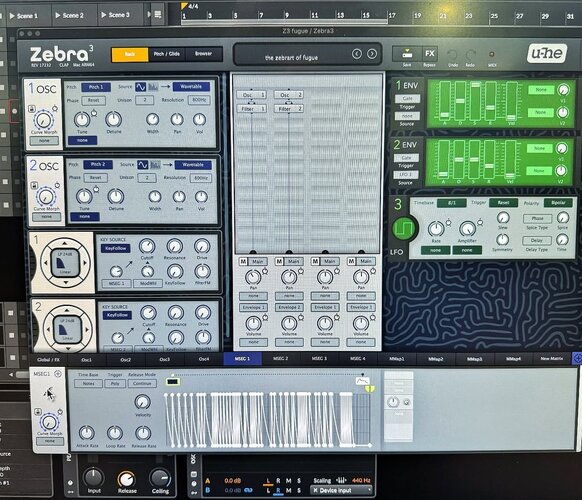Screen dimensions: 582x500
Task: Open the LFO 3 Trigger Reset dropdown
Action: coord(503,203)
